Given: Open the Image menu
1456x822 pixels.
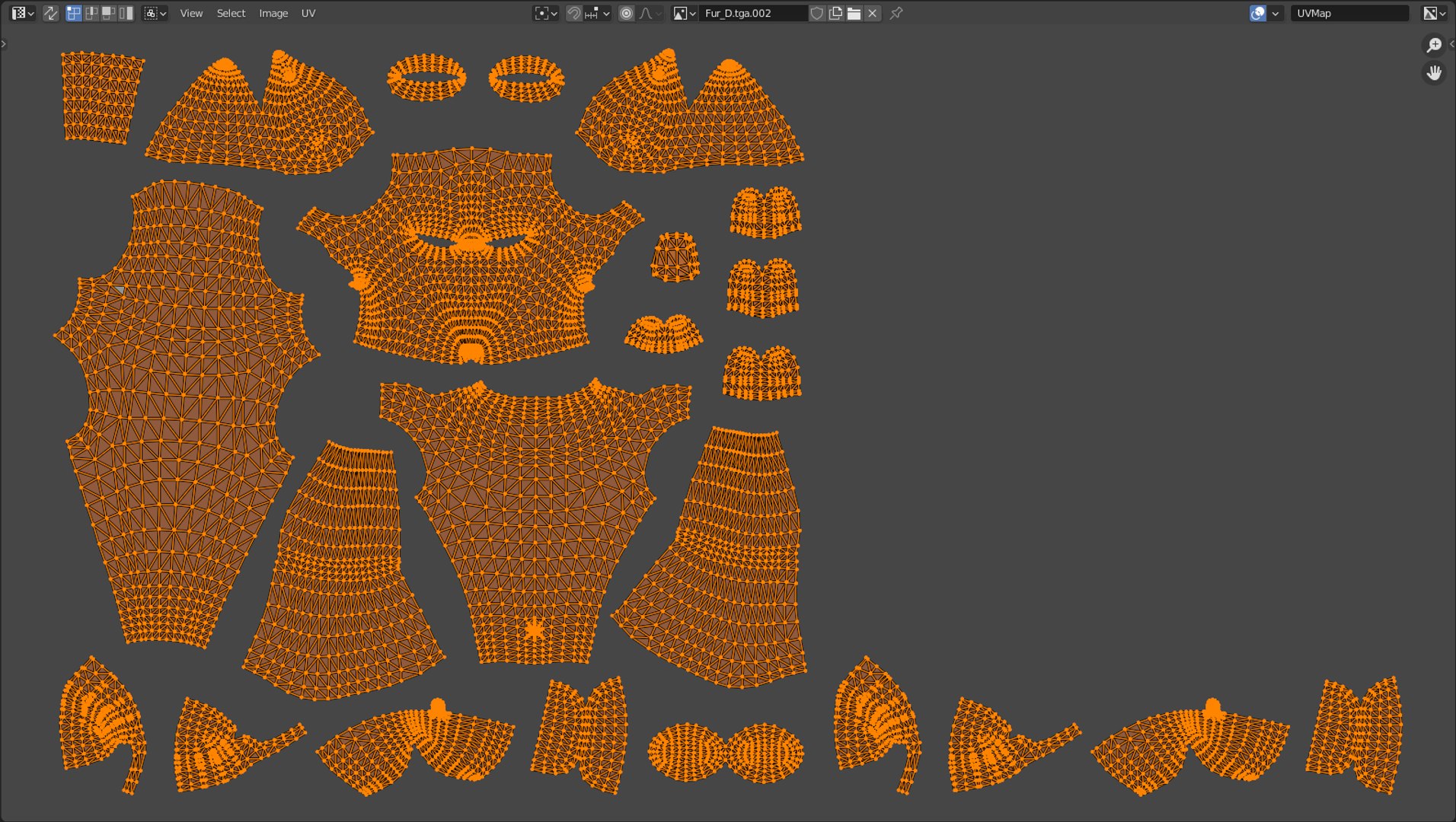Looking at the screenshot, I should (273, 13).
